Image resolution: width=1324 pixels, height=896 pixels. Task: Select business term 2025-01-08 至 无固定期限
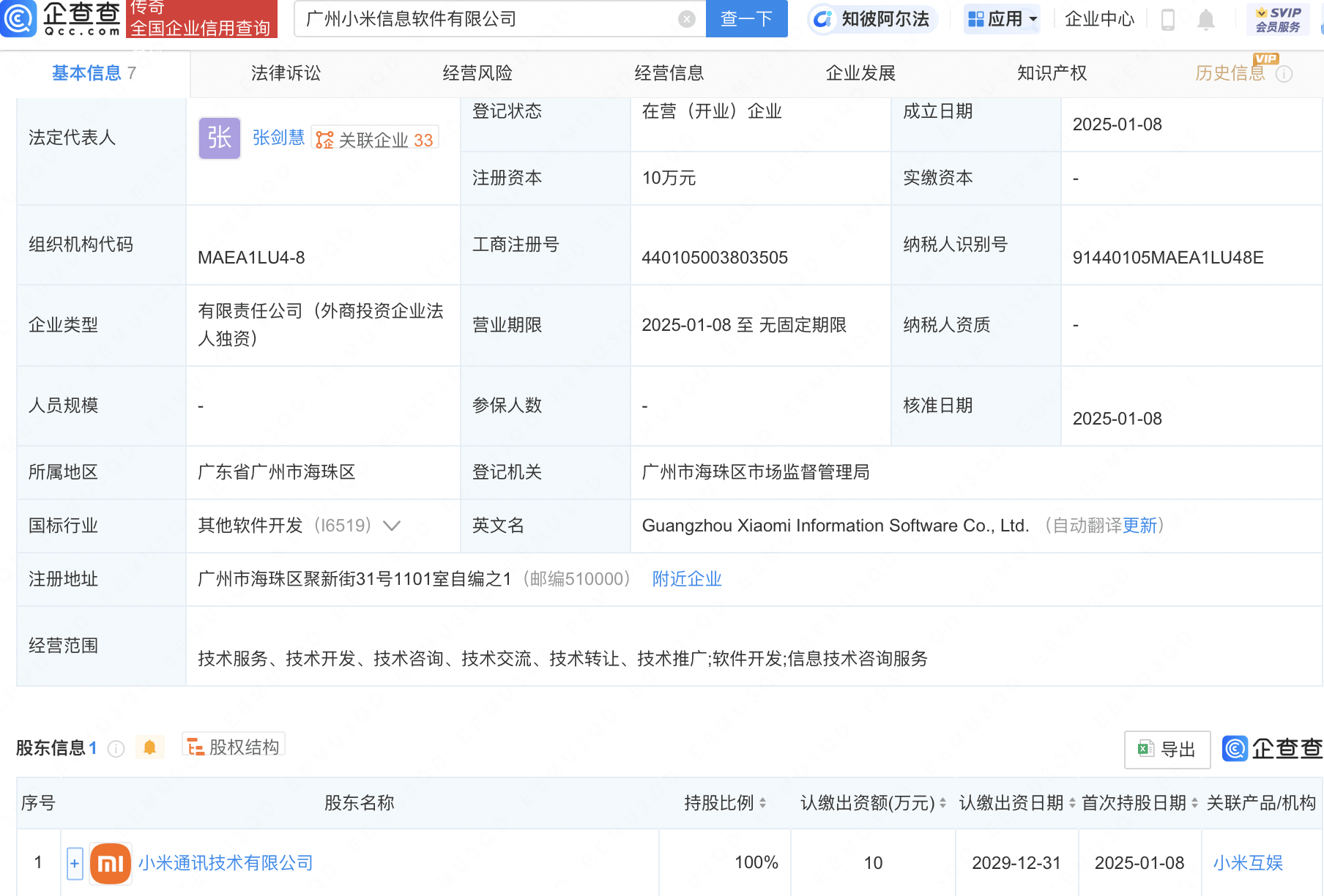[744, 325]
